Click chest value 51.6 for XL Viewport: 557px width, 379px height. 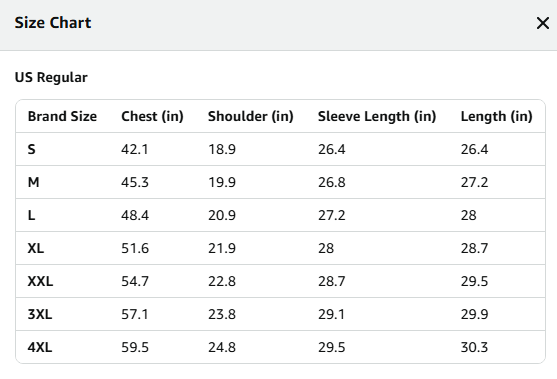coord(135,248)
